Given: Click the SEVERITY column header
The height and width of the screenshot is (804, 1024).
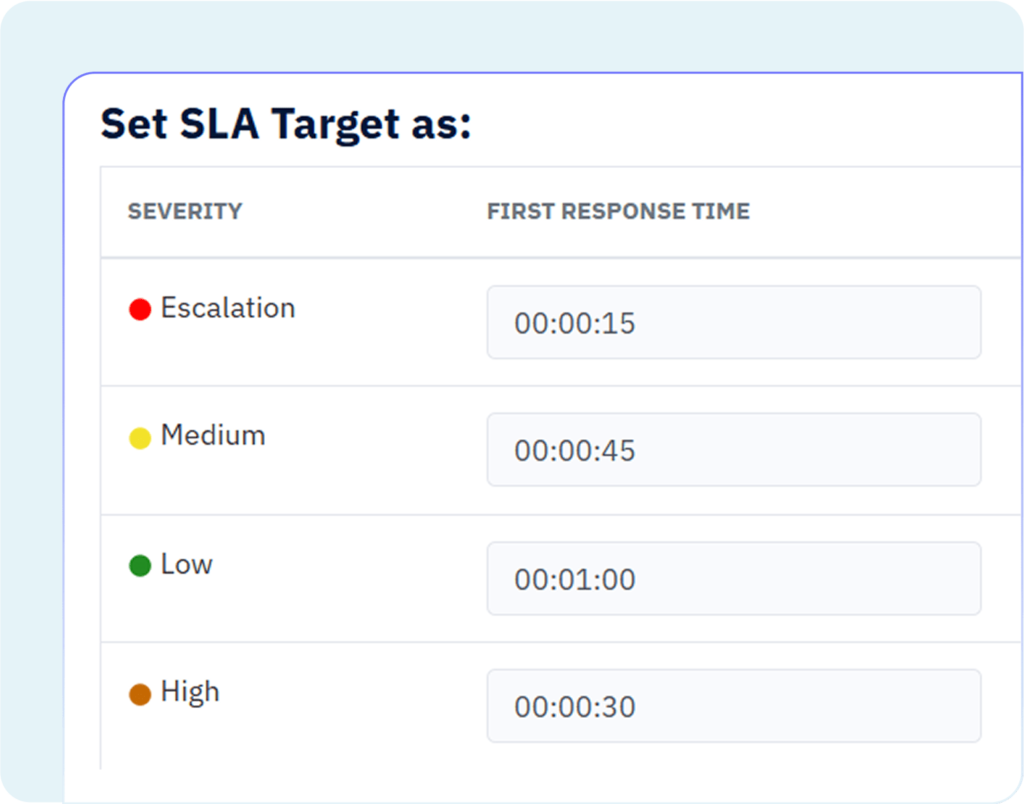Looking at the screenshot, I should coord(185,212).
